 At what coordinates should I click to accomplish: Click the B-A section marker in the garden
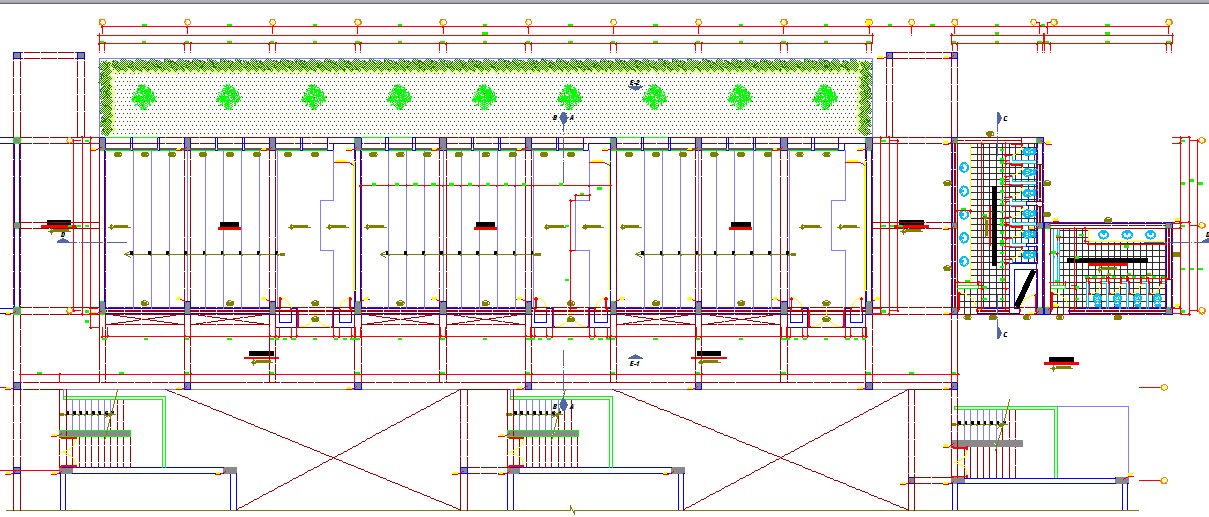click(x=564, y=118)
